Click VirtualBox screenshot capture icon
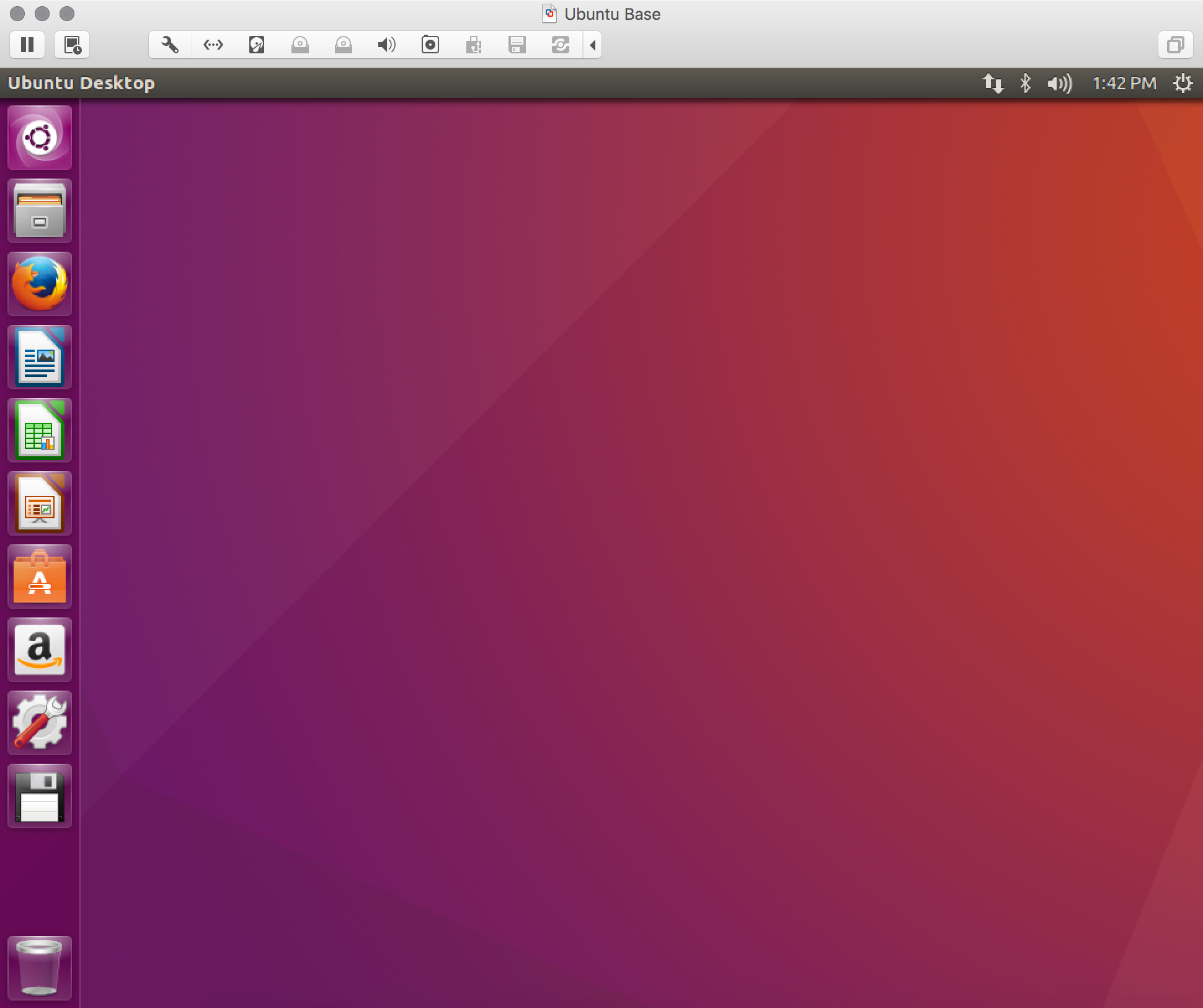The width and height of the screenshot is (1203, 1008). pyautogui.click(x=429, y=45)
